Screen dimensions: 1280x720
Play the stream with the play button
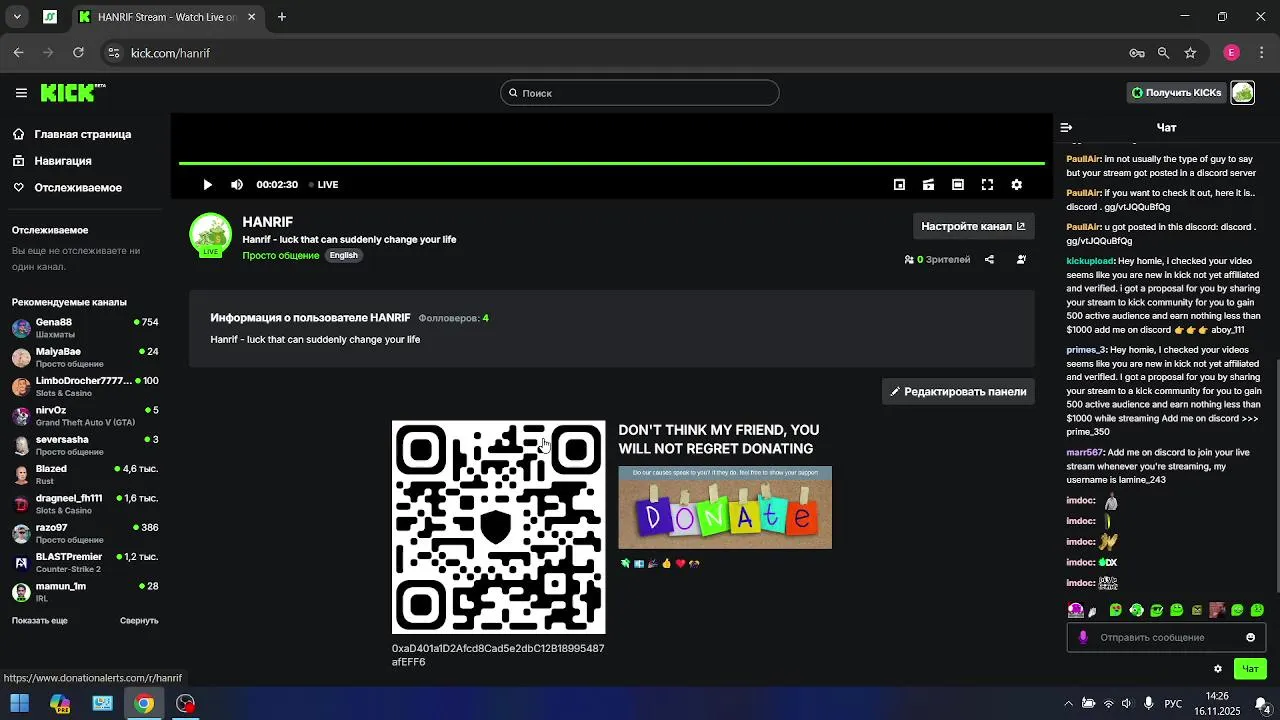[x=207, y=185]
